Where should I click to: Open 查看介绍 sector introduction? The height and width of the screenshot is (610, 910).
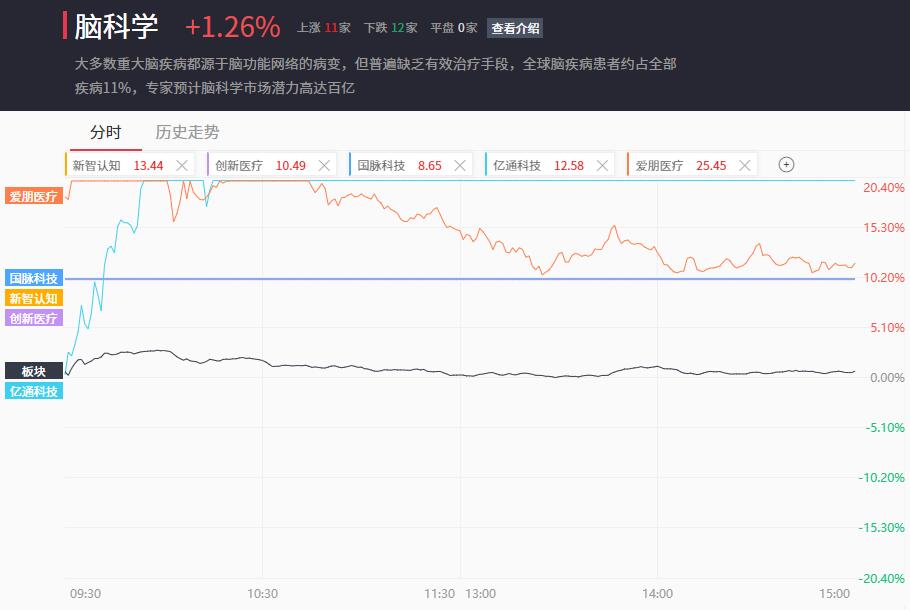point(515,28)
